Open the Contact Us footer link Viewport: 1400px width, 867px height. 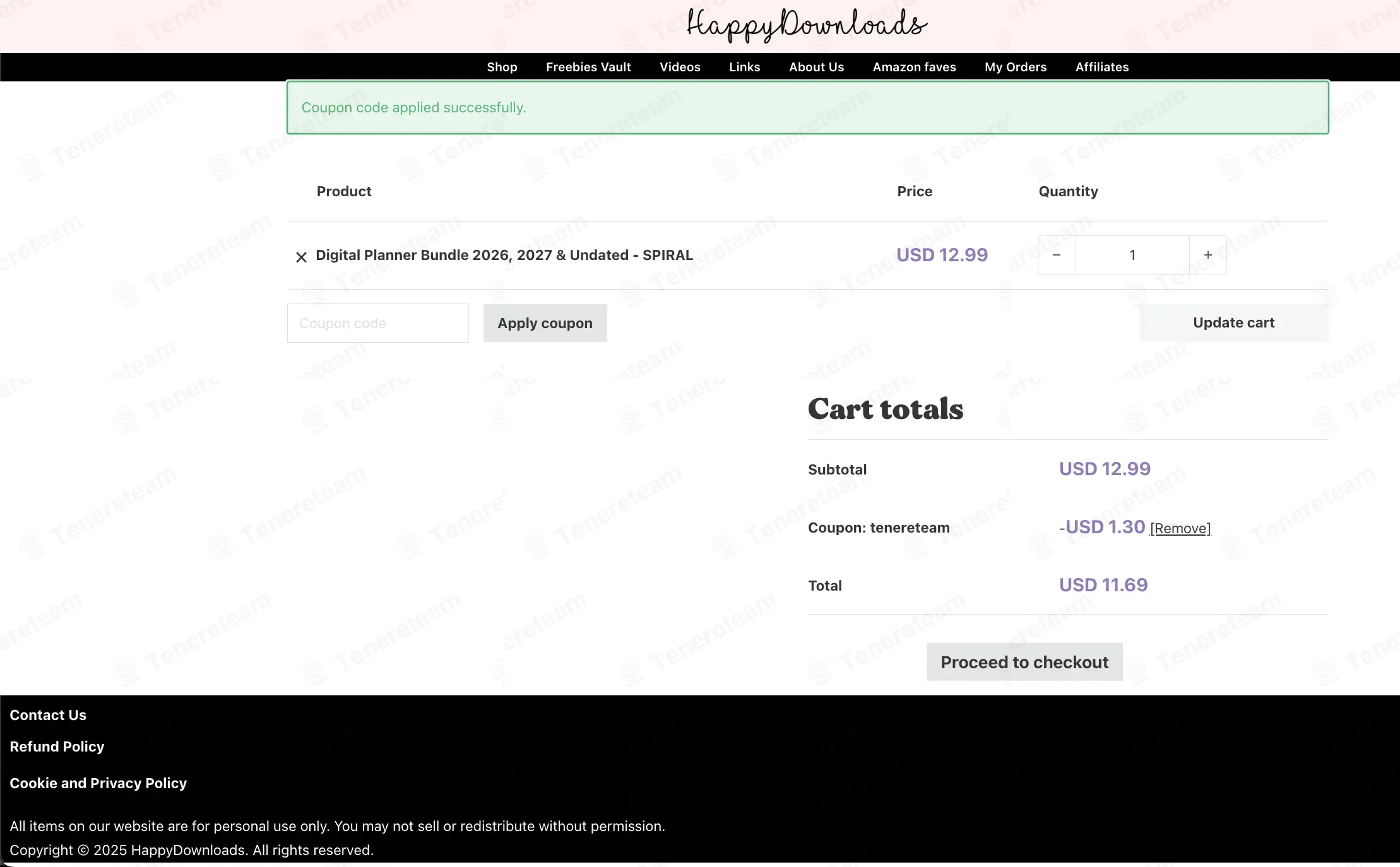48,715
